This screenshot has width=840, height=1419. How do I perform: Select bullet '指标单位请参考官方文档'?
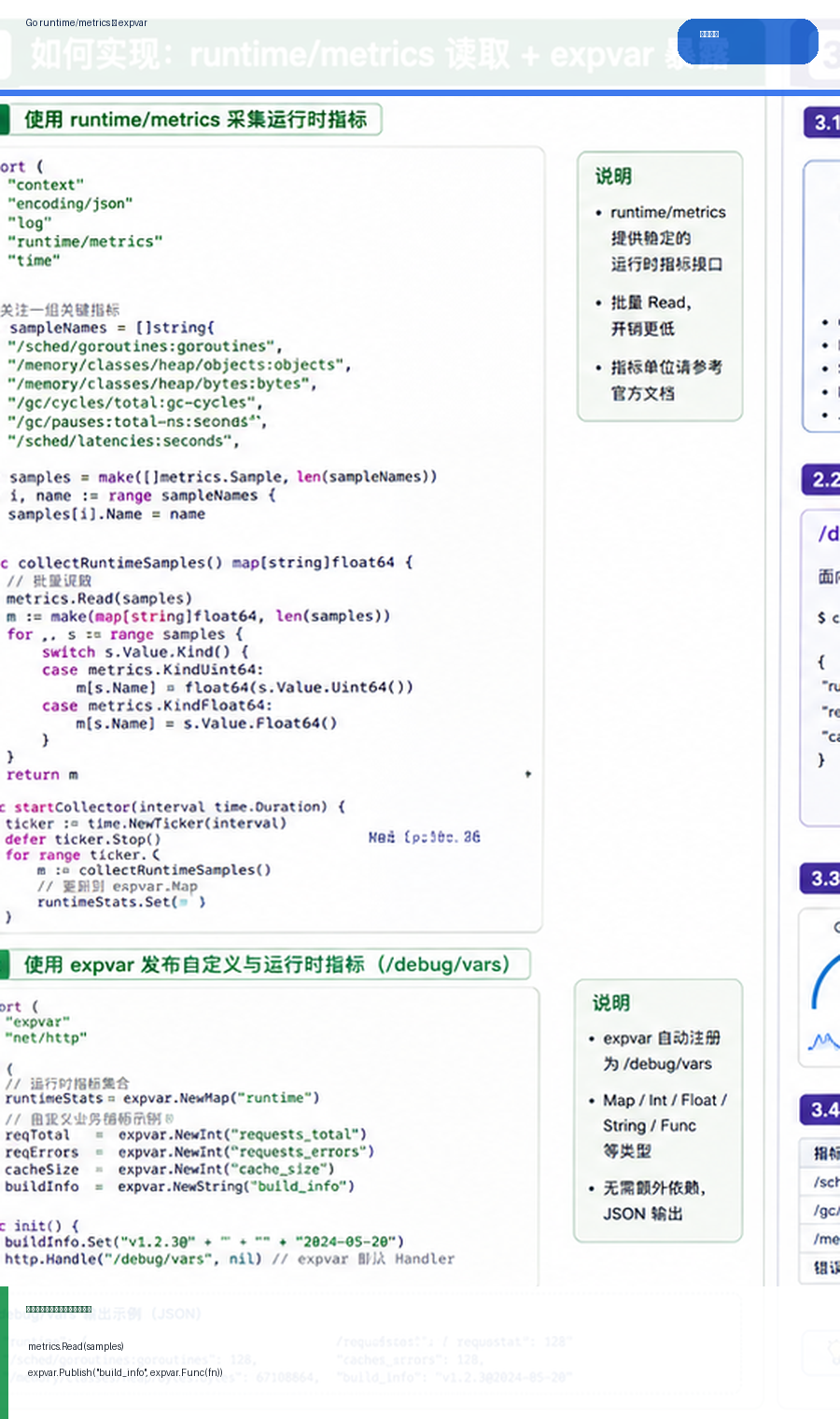tap(660, 380)
